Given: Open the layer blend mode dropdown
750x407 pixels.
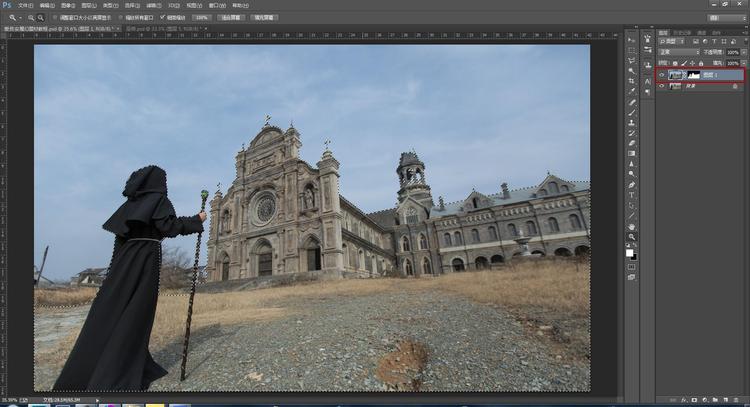Looking at the screenshot, I should (679, 52).
